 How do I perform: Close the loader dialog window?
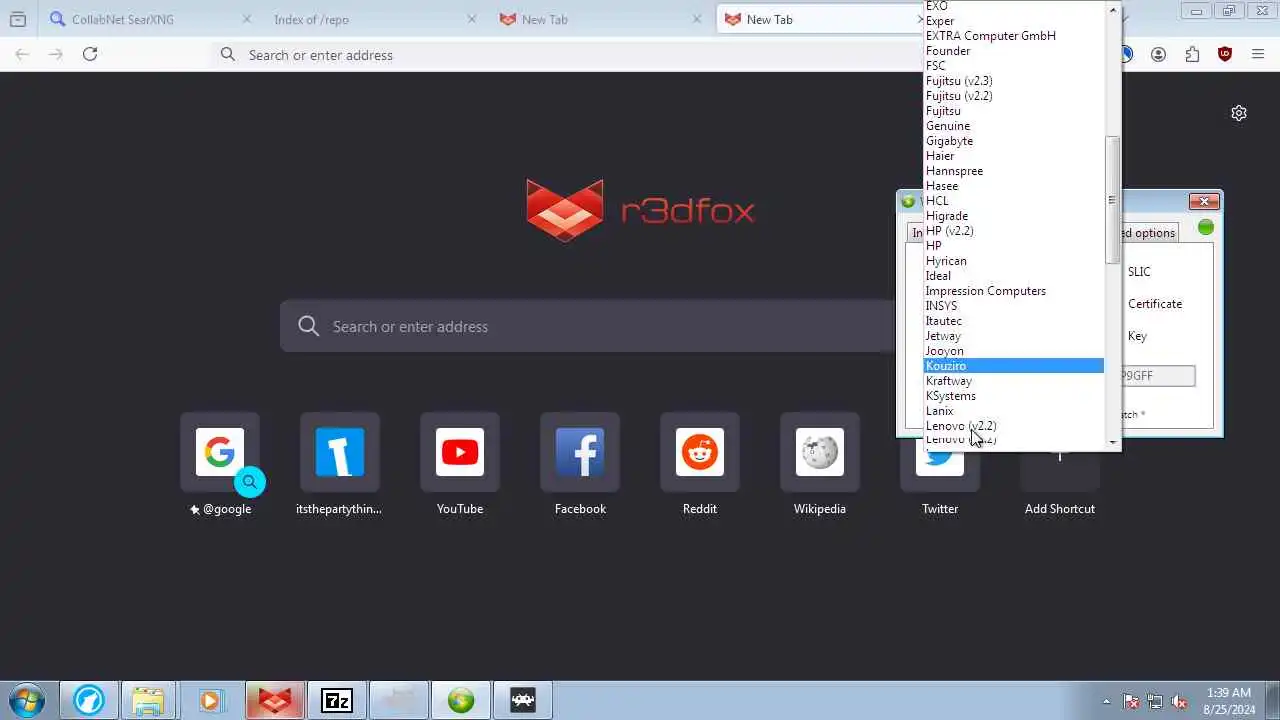click(1204, 201)
